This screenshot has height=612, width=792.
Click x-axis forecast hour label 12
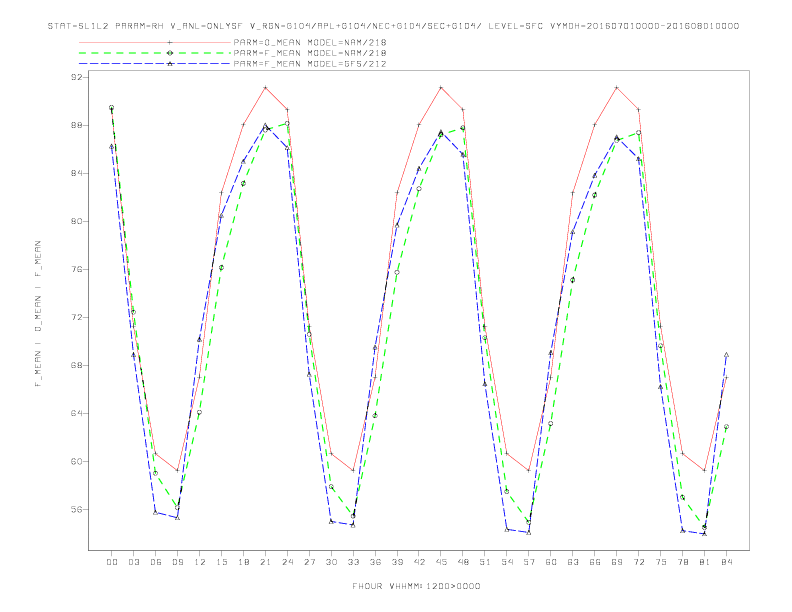click(200, 562)
